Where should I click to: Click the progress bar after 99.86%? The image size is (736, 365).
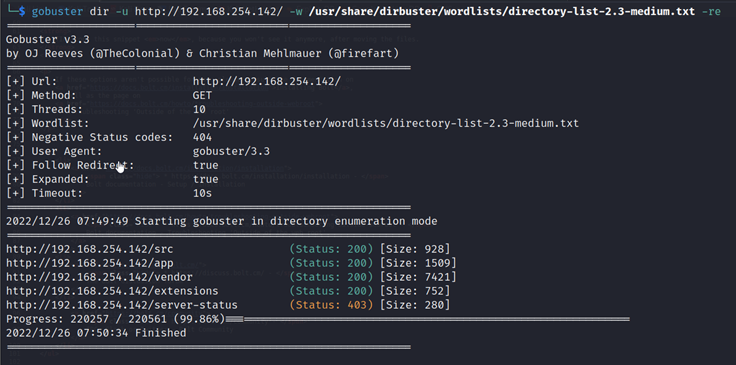(x=427, y=319)
